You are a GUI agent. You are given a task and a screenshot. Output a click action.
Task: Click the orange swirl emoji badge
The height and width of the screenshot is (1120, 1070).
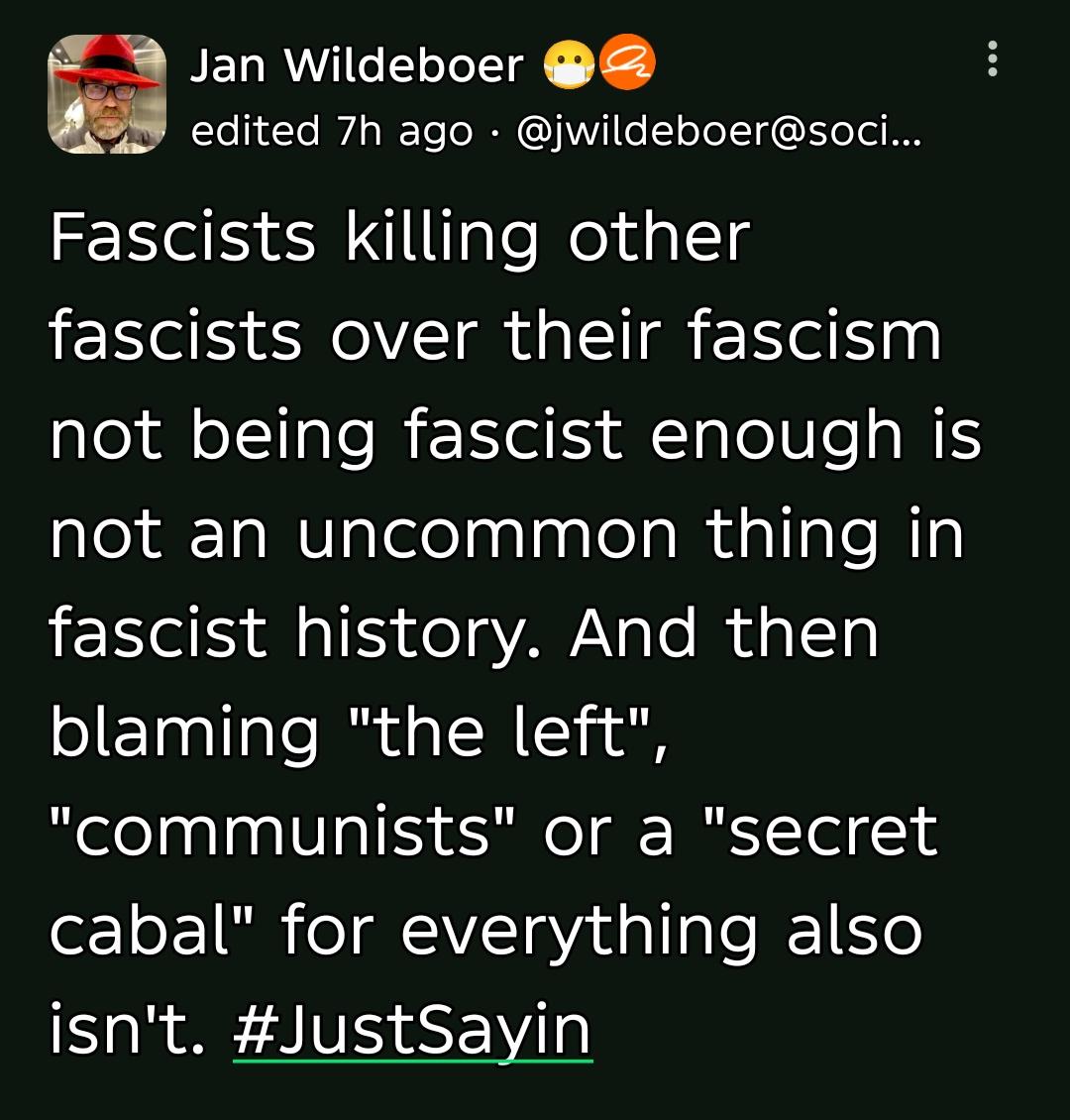pyautogui.click(x=627, y=62)
